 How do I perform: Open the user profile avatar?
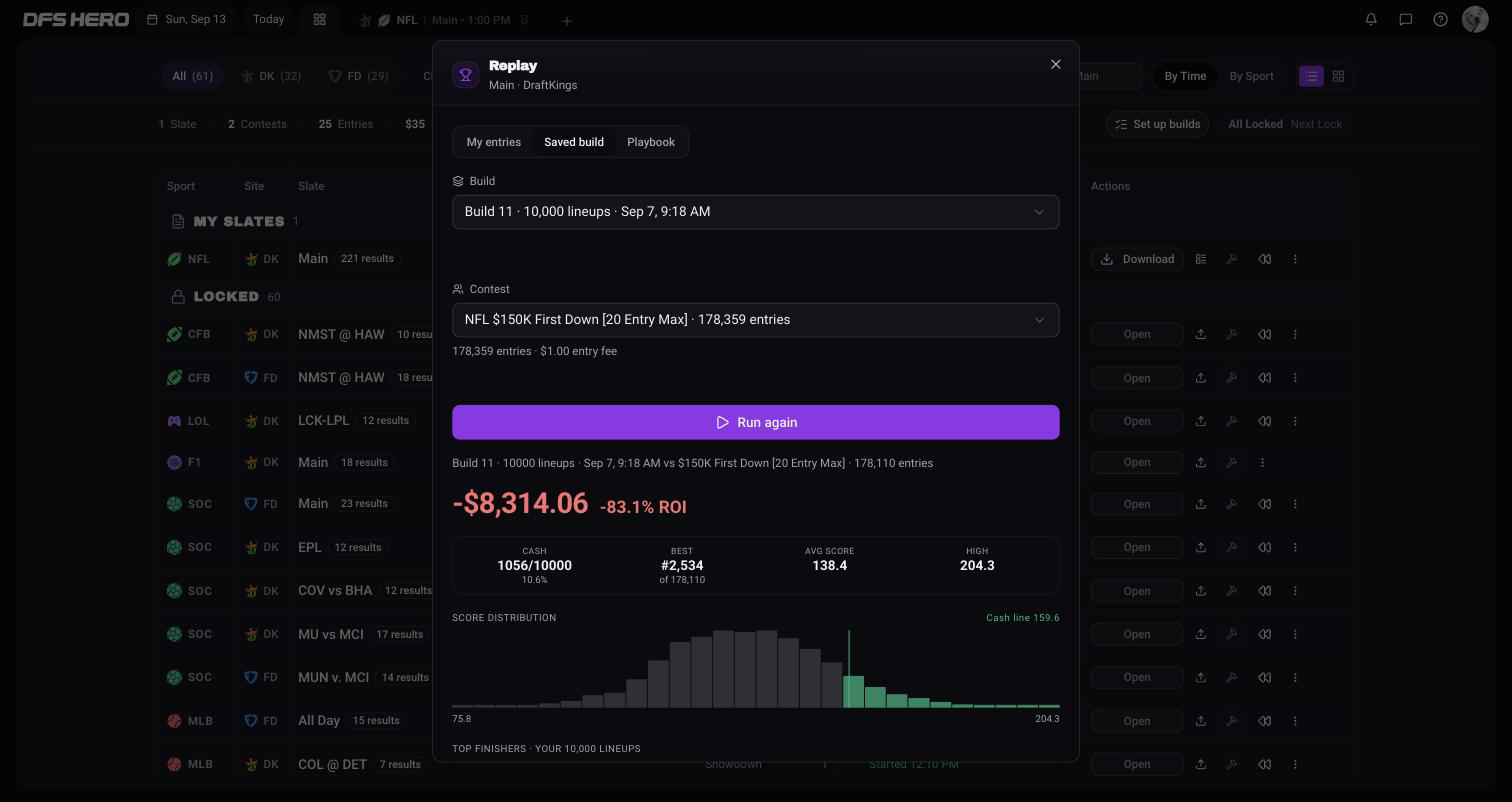click(x=1475, y=19)
